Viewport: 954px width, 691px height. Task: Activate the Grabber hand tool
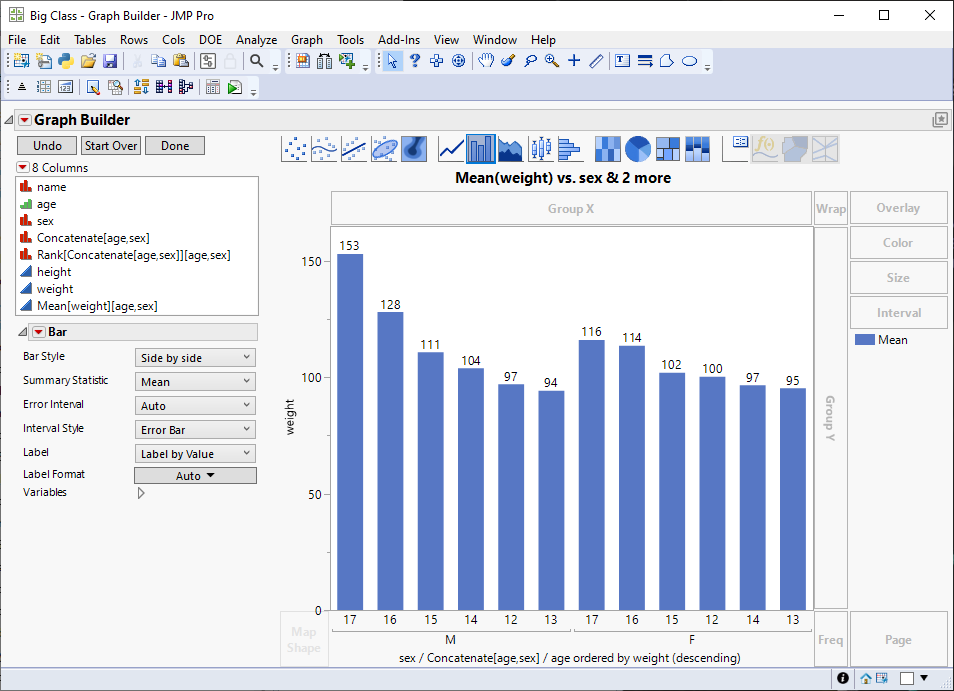point(485,61)
